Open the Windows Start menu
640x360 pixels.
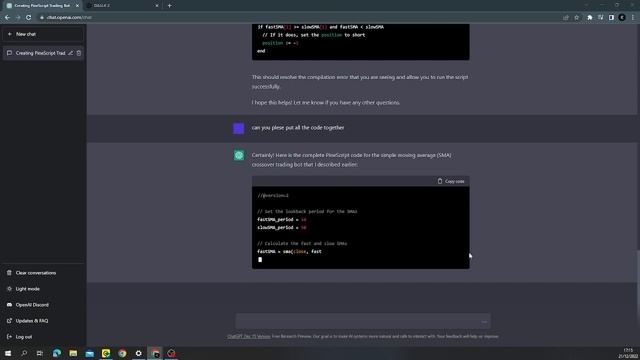(8, 353)
